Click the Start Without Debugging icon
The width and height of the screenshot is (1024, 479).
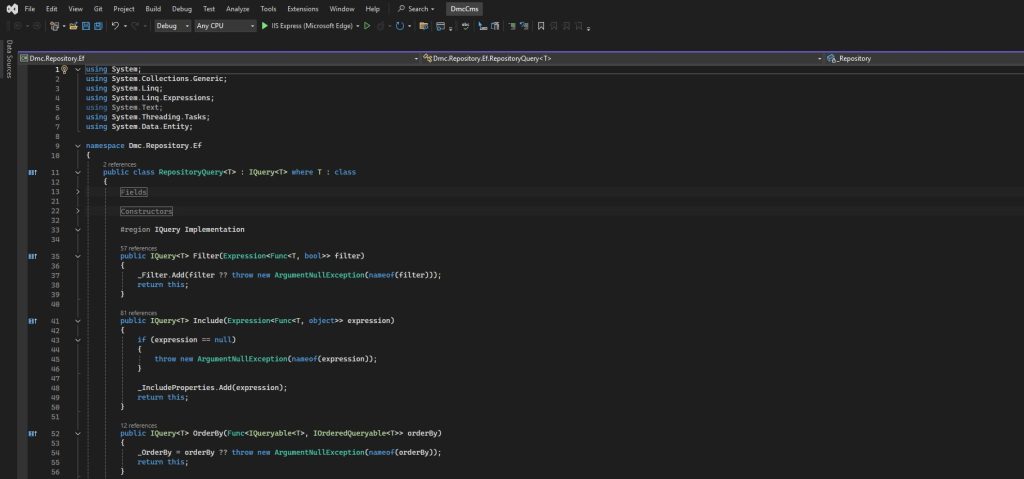coord(367,26)
